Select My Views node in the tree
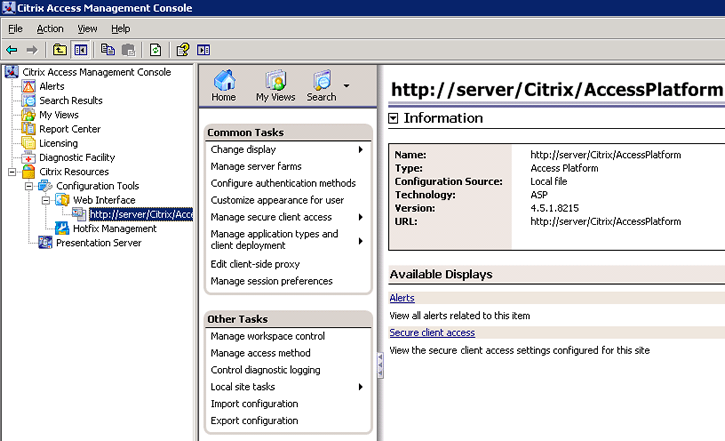This screenshot has height=441, width=725. (59, 115)
